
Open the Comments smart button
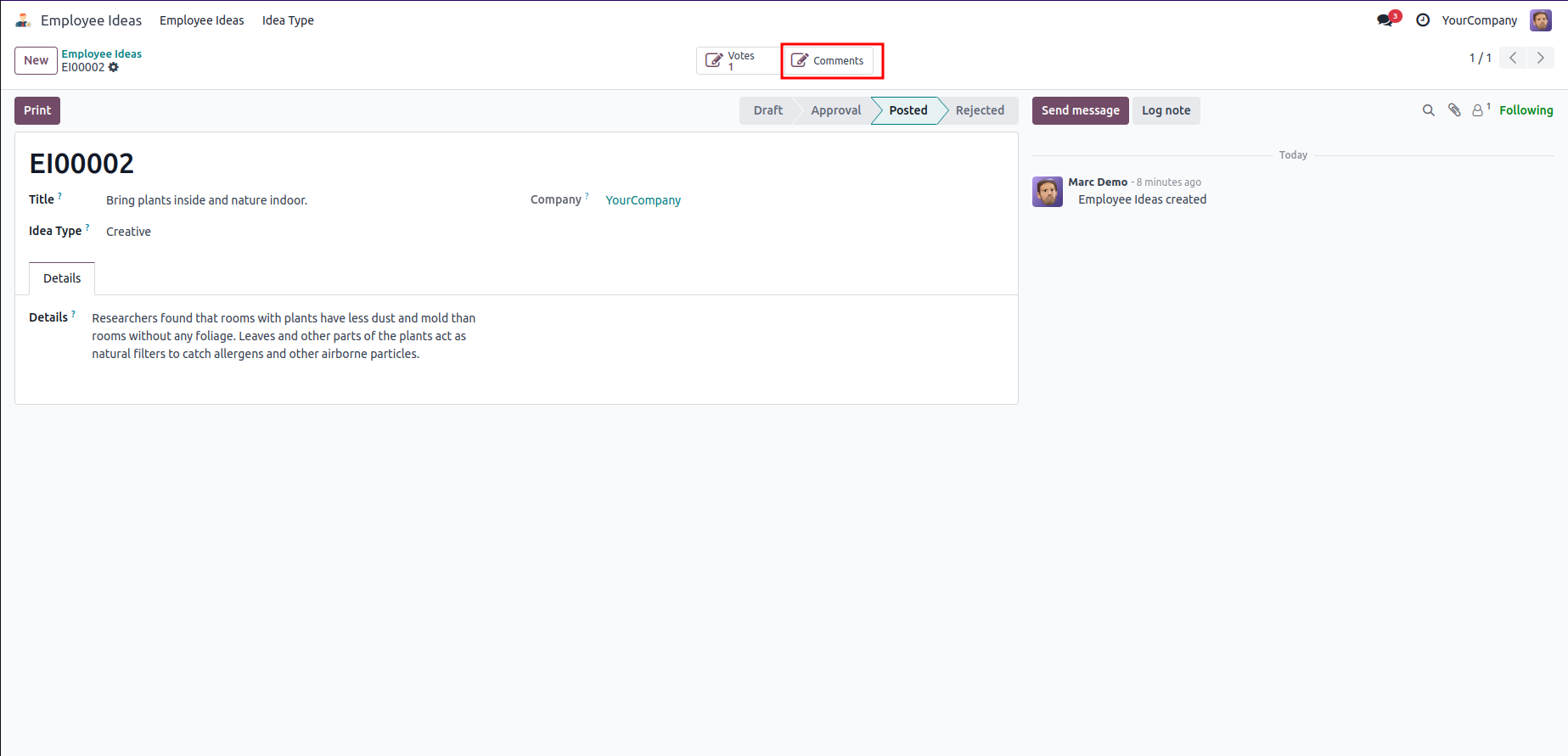(827, 60)
